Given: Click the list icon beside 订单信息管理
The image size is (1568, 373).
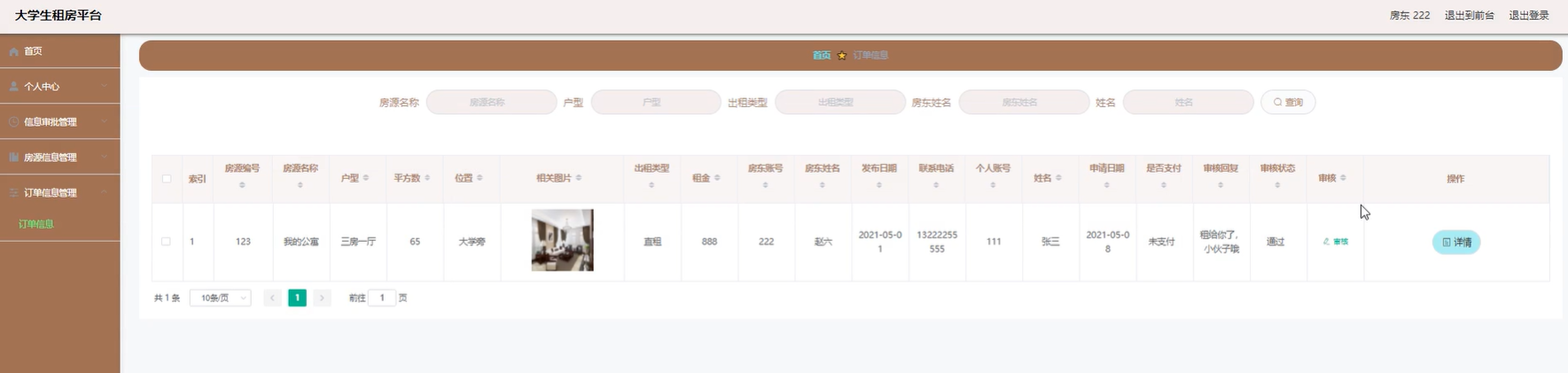Looking at the screenshot, I should (x=14, y=192).
